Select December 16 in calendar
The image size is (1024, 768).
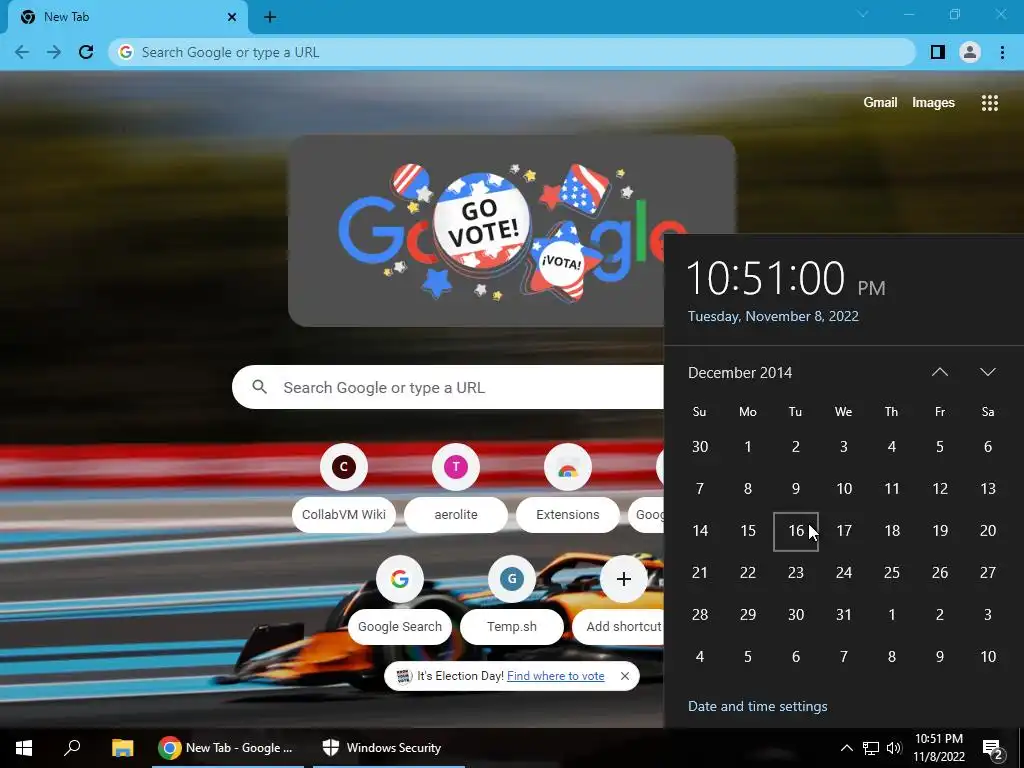click(796, 531)
